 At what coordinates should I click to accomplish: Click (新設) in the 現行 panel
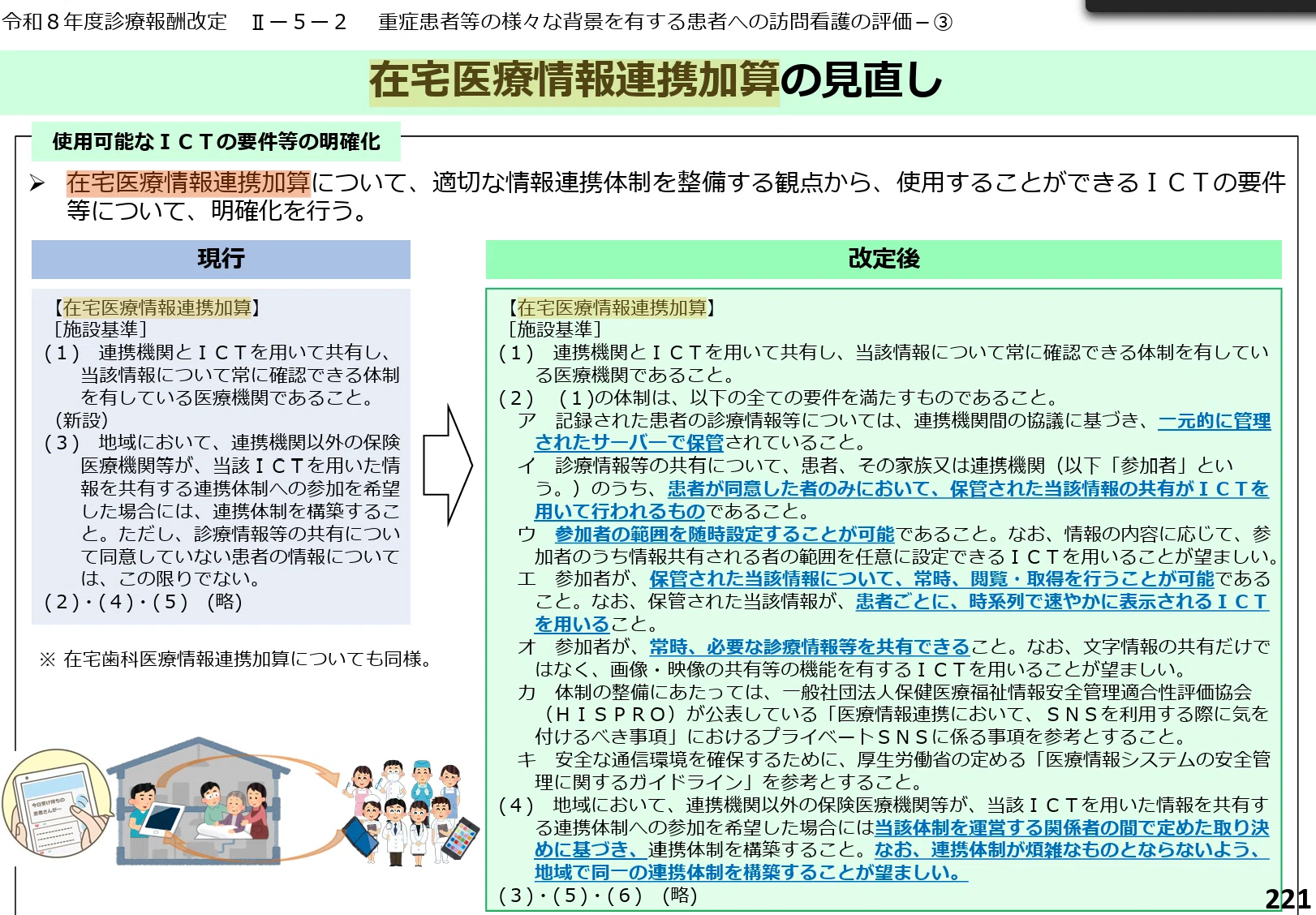tap(81, 420)
